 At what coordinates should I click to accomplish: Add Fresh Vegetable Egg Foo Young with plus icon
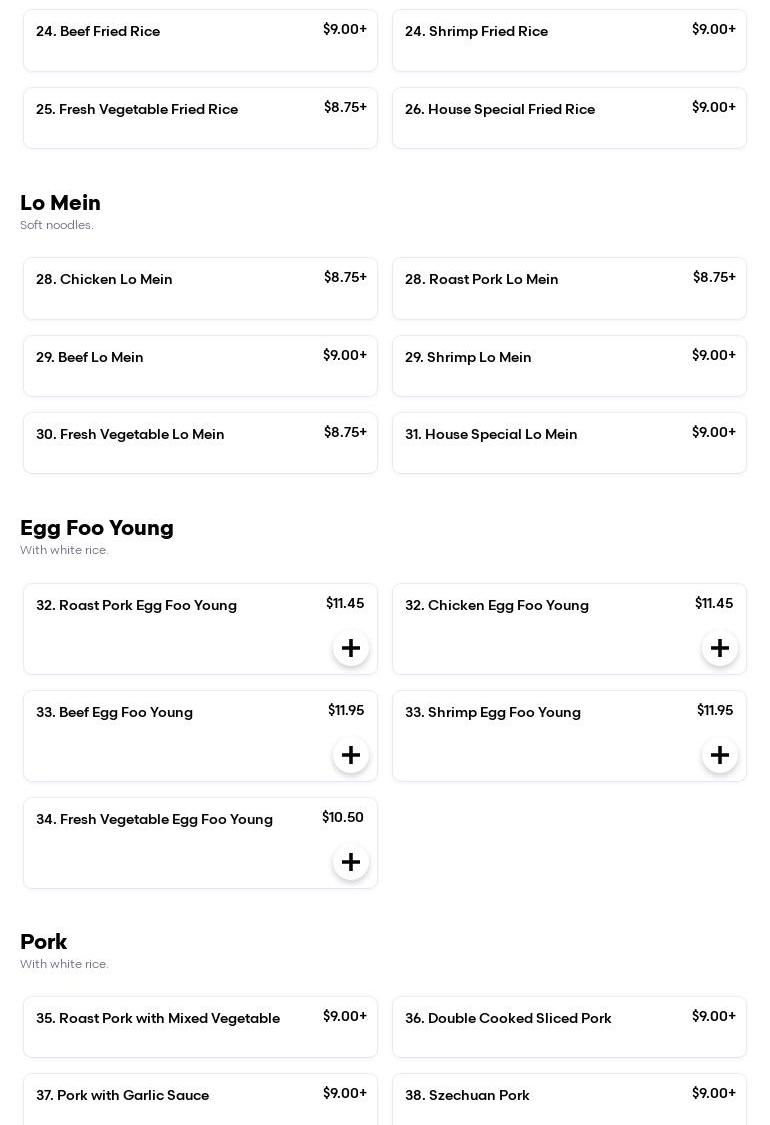pos(351,862)
